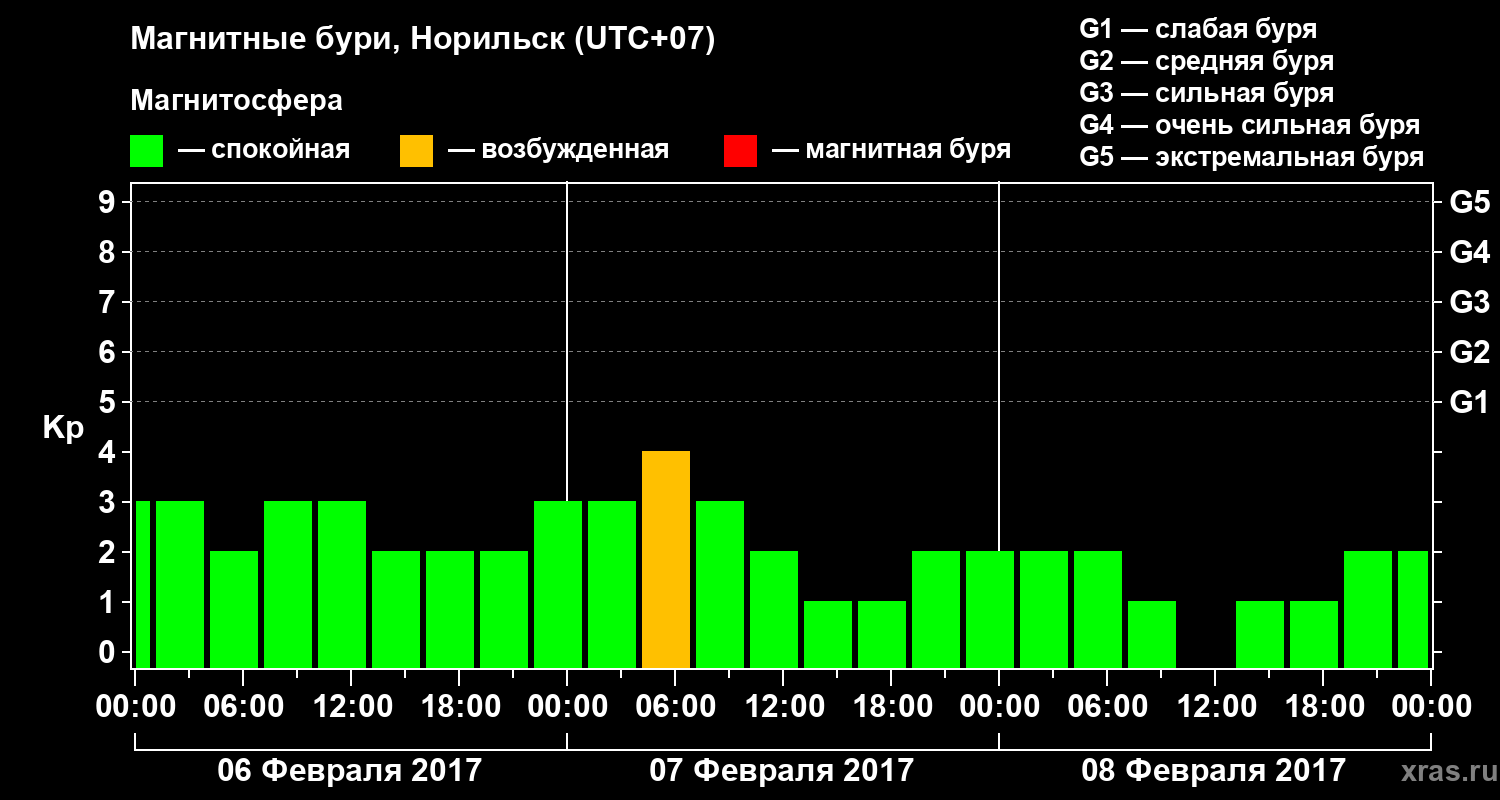
Task: Select the chart title 'Магнитные бури, Норильск (UTC+07)'
Action: tap(423, 40)
